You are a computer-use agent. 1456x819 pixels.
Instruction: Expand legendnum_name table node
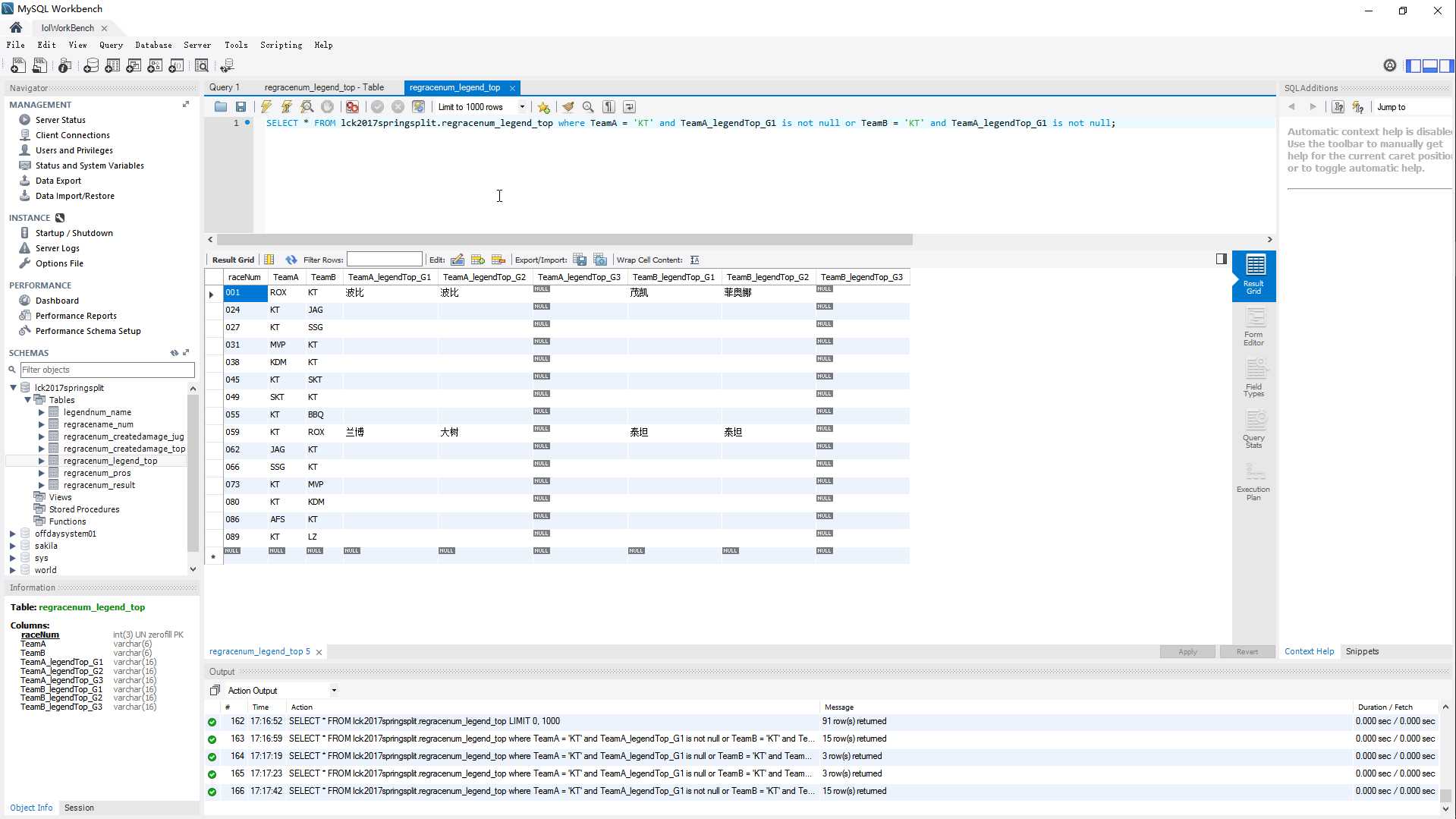coord(41,412)
